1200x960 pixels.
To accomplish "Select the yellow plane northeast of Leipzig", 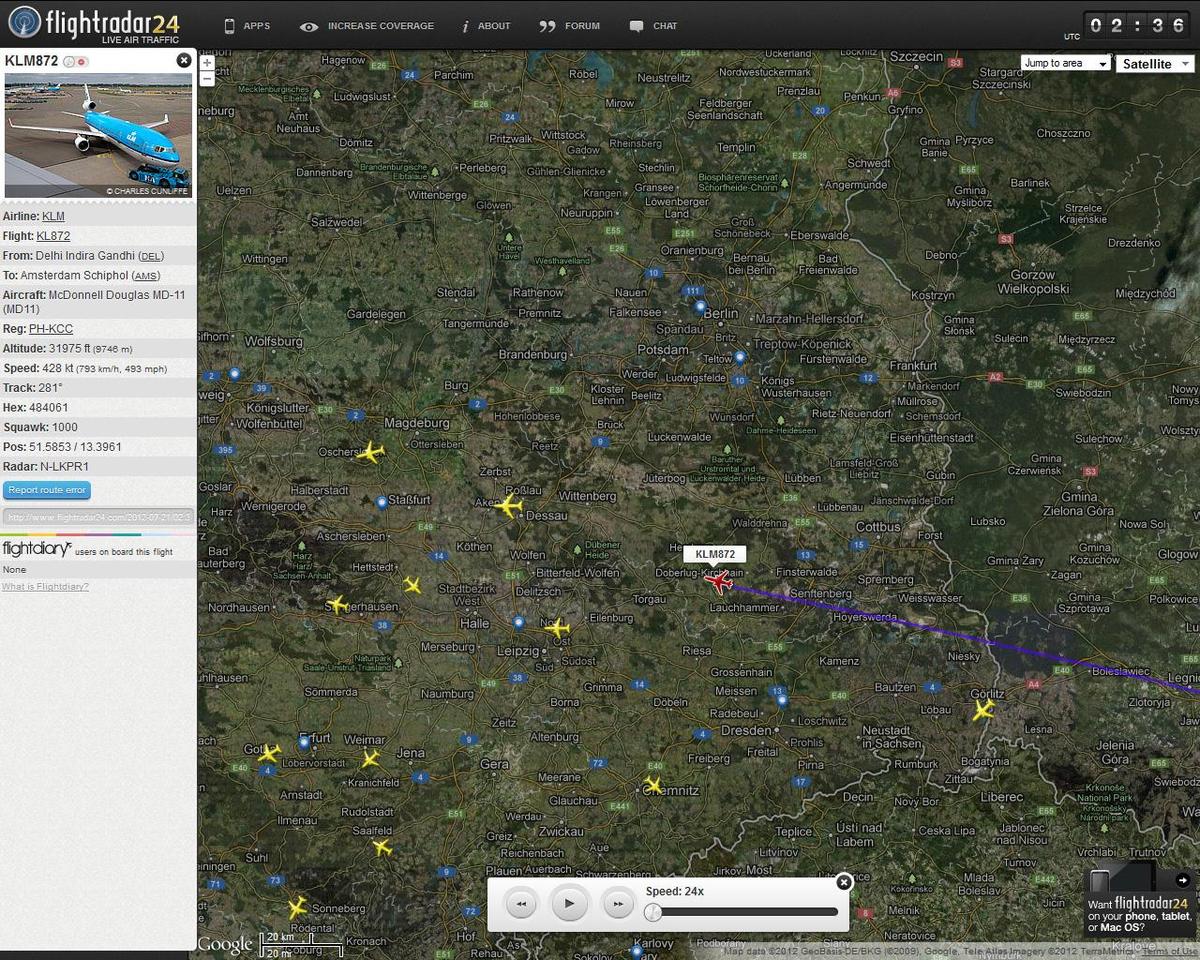I will click(x=557, y=628).
